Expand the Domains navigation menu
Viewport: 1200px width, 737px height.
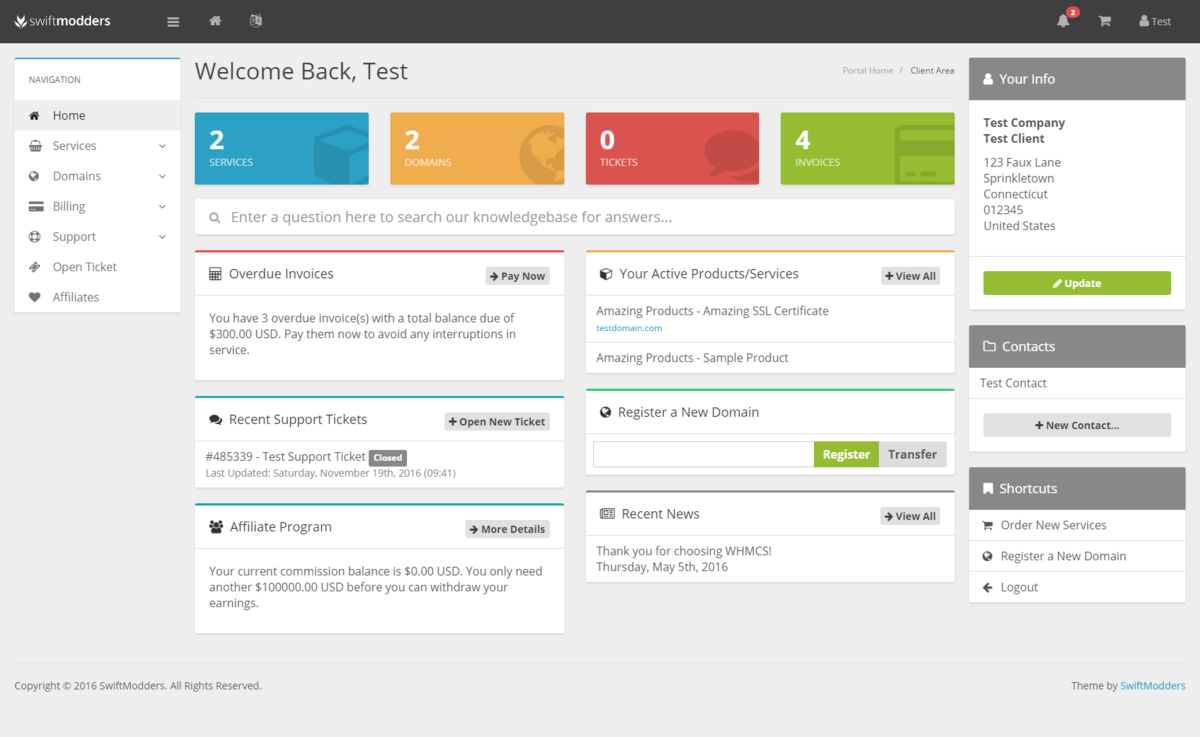[x=97, y=176]
